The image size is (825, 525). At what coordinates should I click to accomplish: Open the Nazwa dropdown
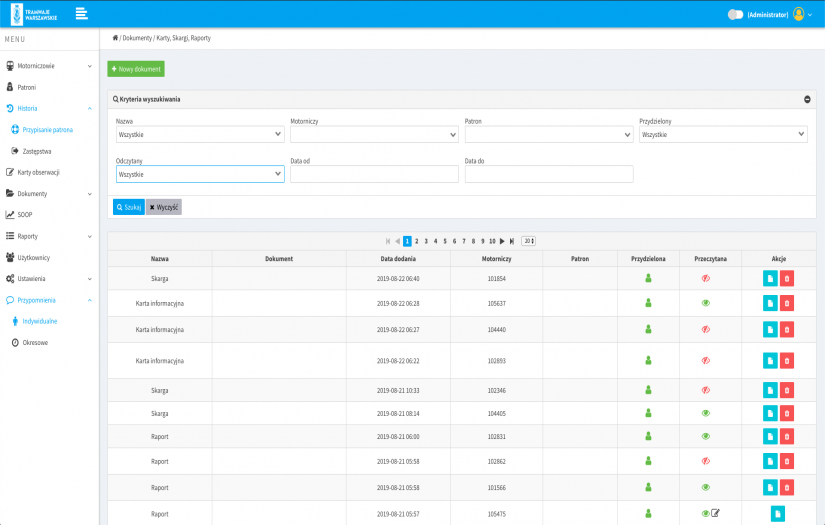click(200, 134)
